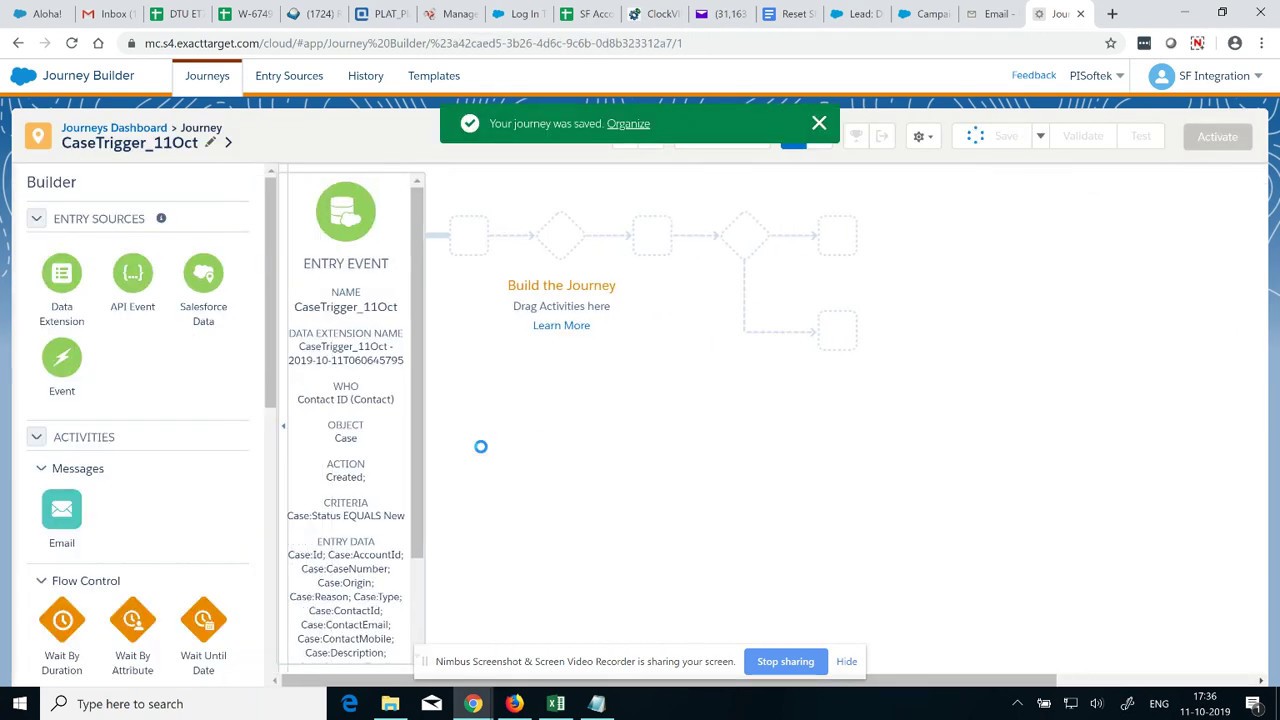Switch to the Aloha! browser tab

[x=40, y=14]
